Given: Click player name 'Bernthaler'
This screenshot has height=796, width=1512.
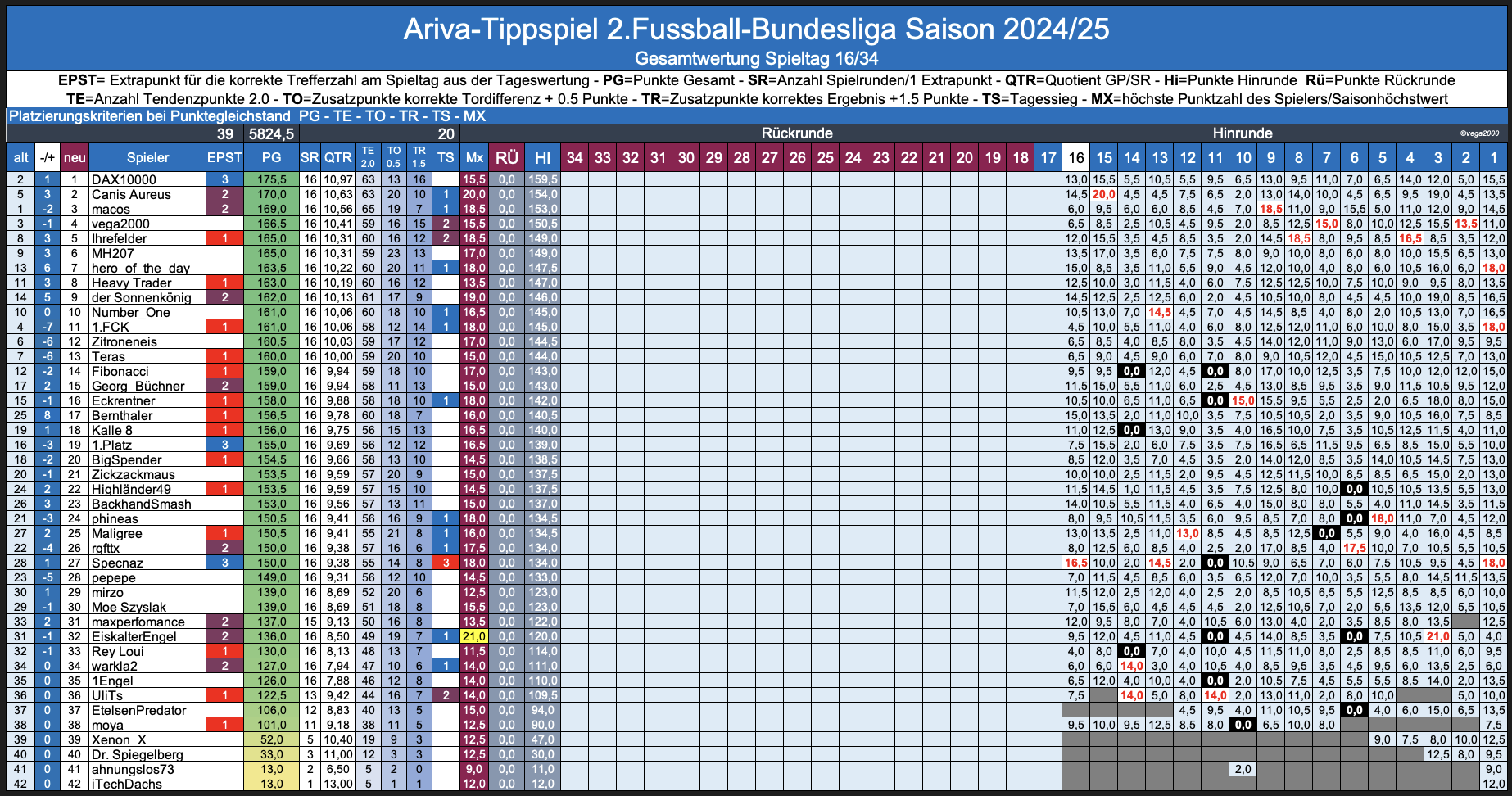Looking at the screenshot, I should pos(122,415).
